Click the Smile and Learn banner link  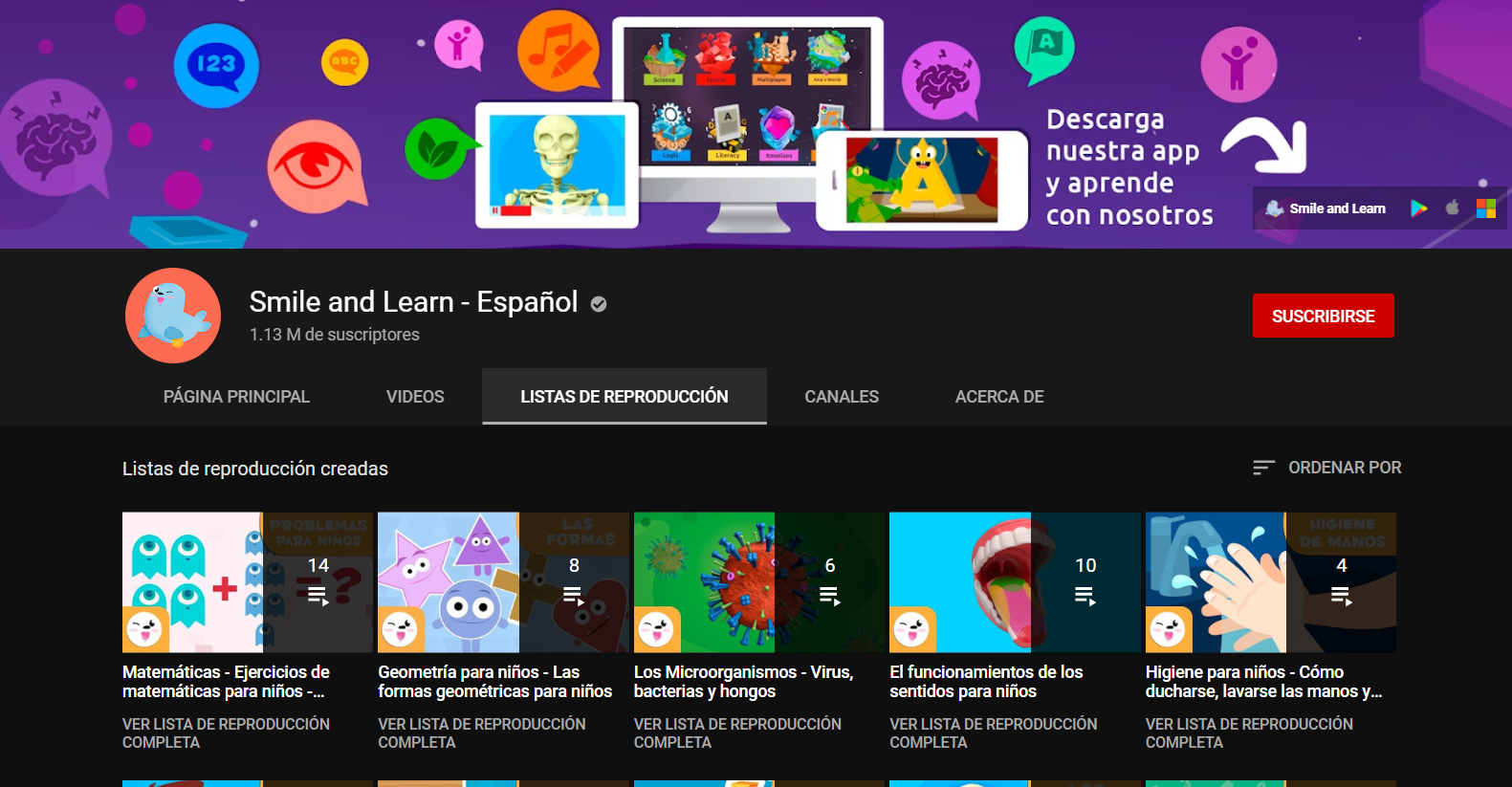coord(1326,208)
